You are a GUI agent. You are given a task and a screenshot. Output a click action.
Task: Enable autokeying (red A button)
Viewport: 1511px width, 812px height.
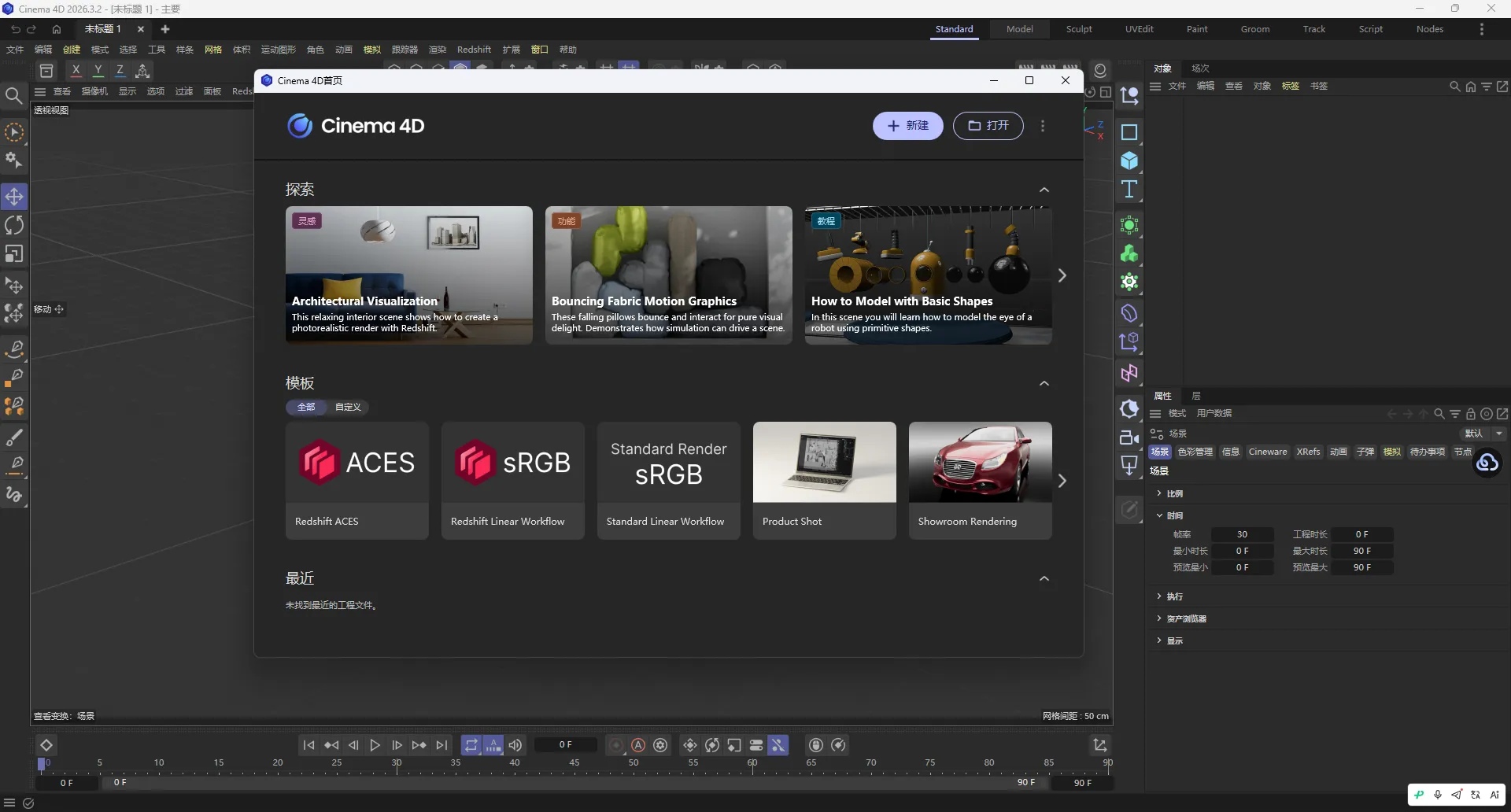pos(638,745)
